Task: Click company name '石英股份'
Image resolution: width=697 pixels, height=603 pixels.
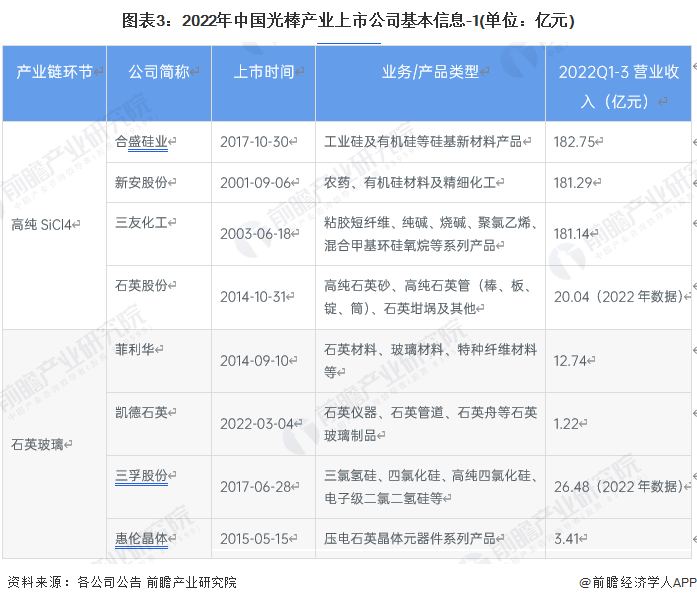Action: click(141, 285)
